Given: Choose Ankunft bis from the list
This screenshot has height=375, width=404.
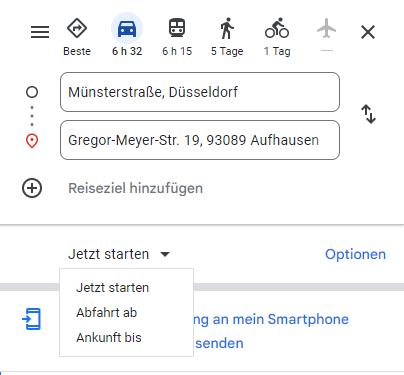Looking at the screenshot, I should 109,338.
